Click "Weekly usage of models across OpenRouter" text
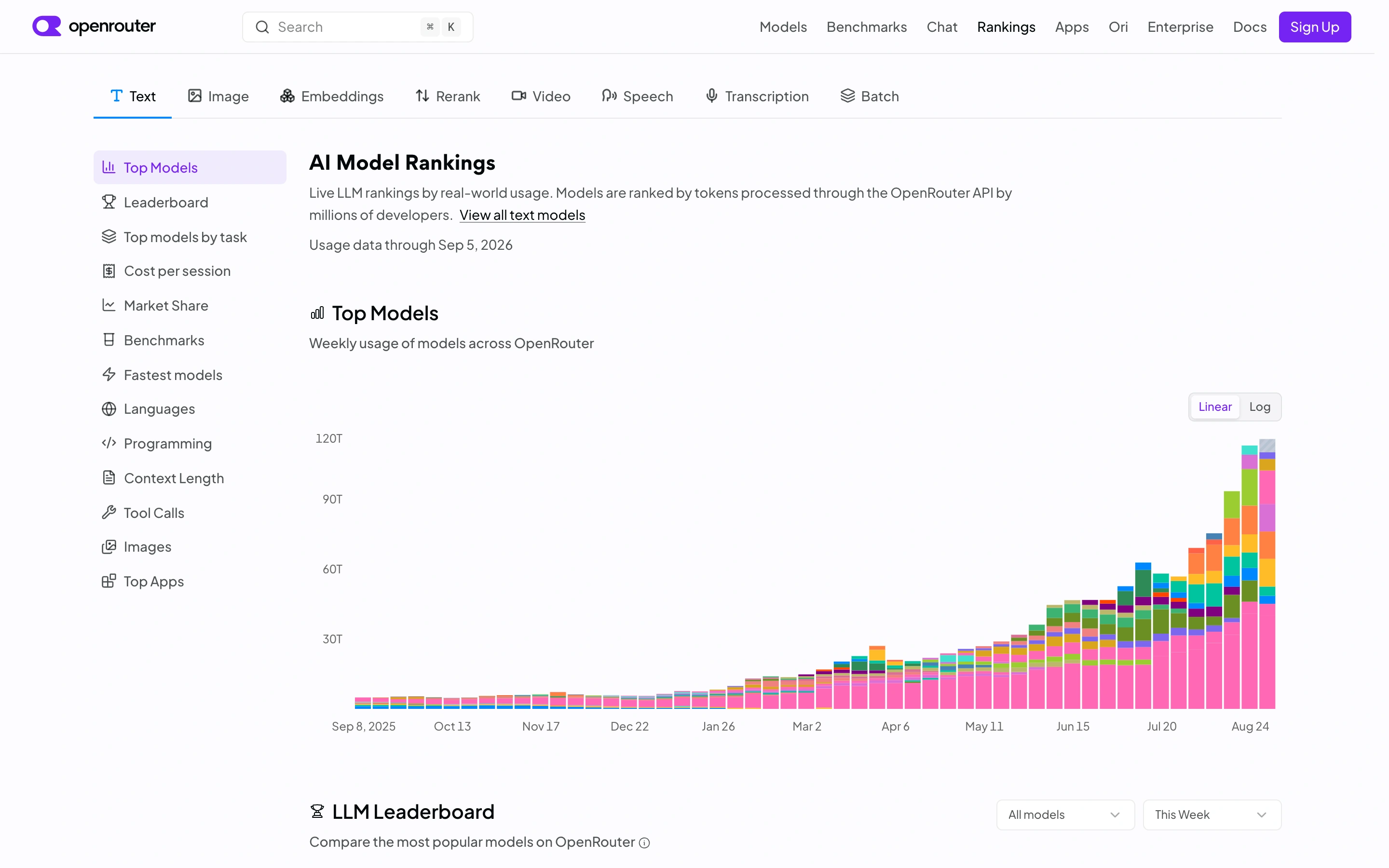This screenshot has width=1389, height=868. [x=452, y=343]
